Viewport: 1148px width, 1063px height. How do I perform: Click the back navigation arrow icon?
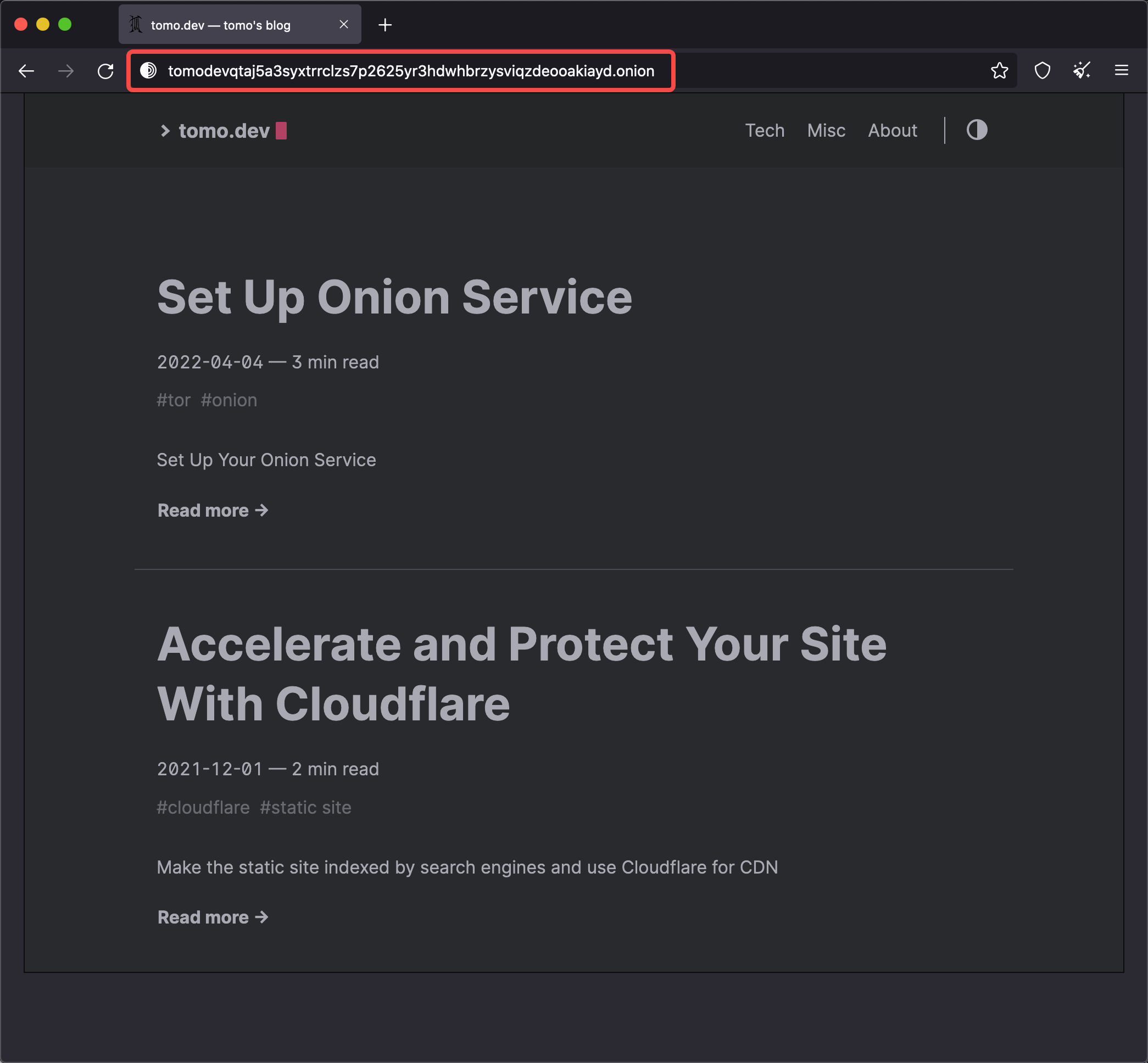click(27, 71)
